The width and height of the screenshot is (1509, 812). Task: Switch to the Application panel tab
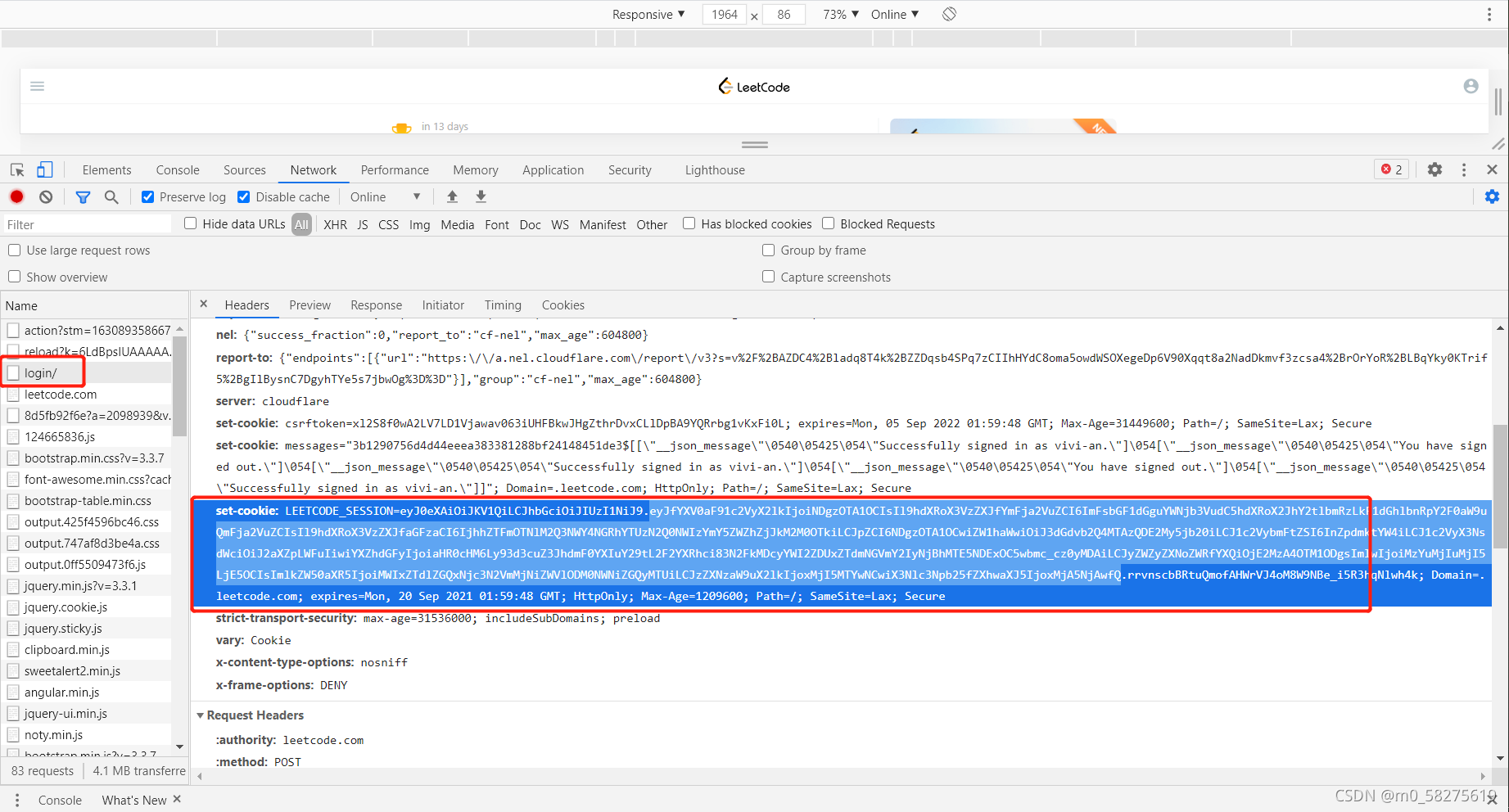click(x=553, y=169)
